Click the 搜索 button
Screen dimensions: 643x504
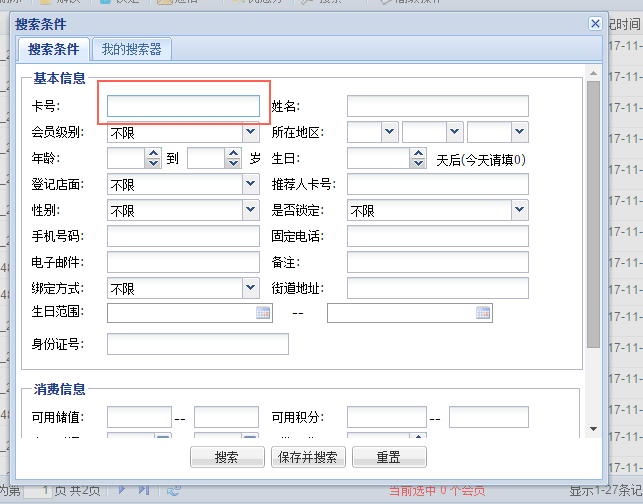click(226, 458)
